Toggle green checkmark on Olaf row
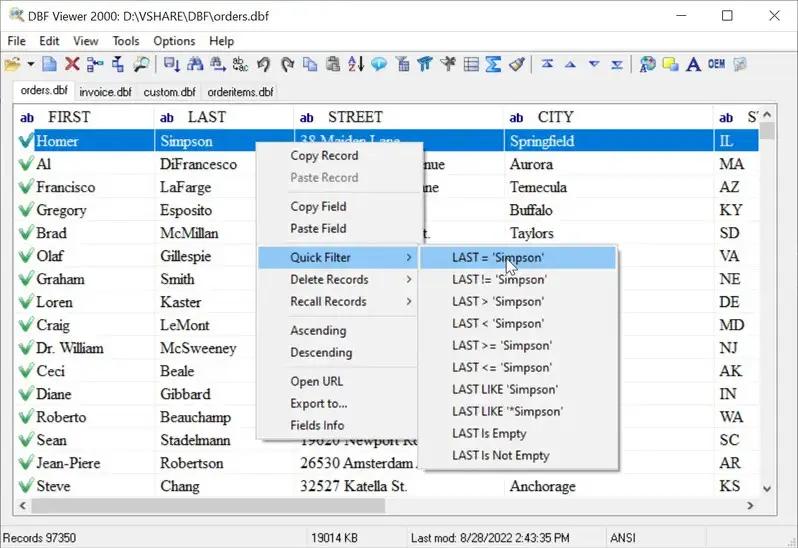 26,255
